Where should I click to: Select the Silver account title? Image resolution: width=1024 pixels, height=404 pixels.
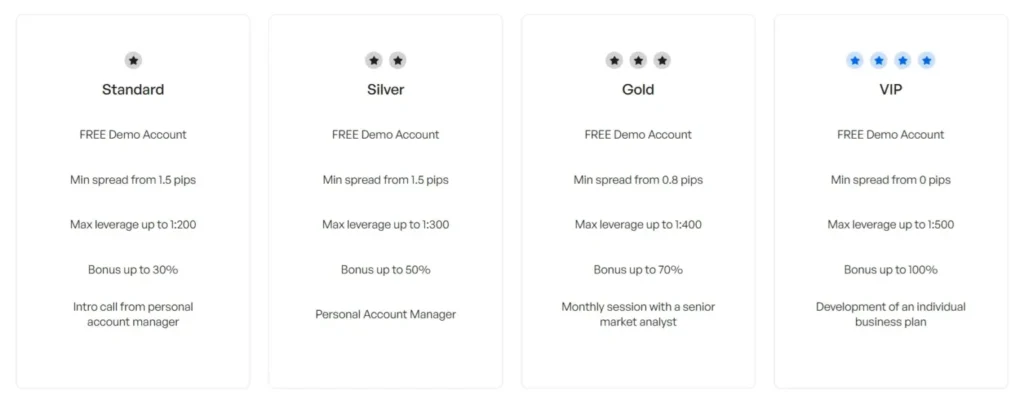(x=386, y=90)
